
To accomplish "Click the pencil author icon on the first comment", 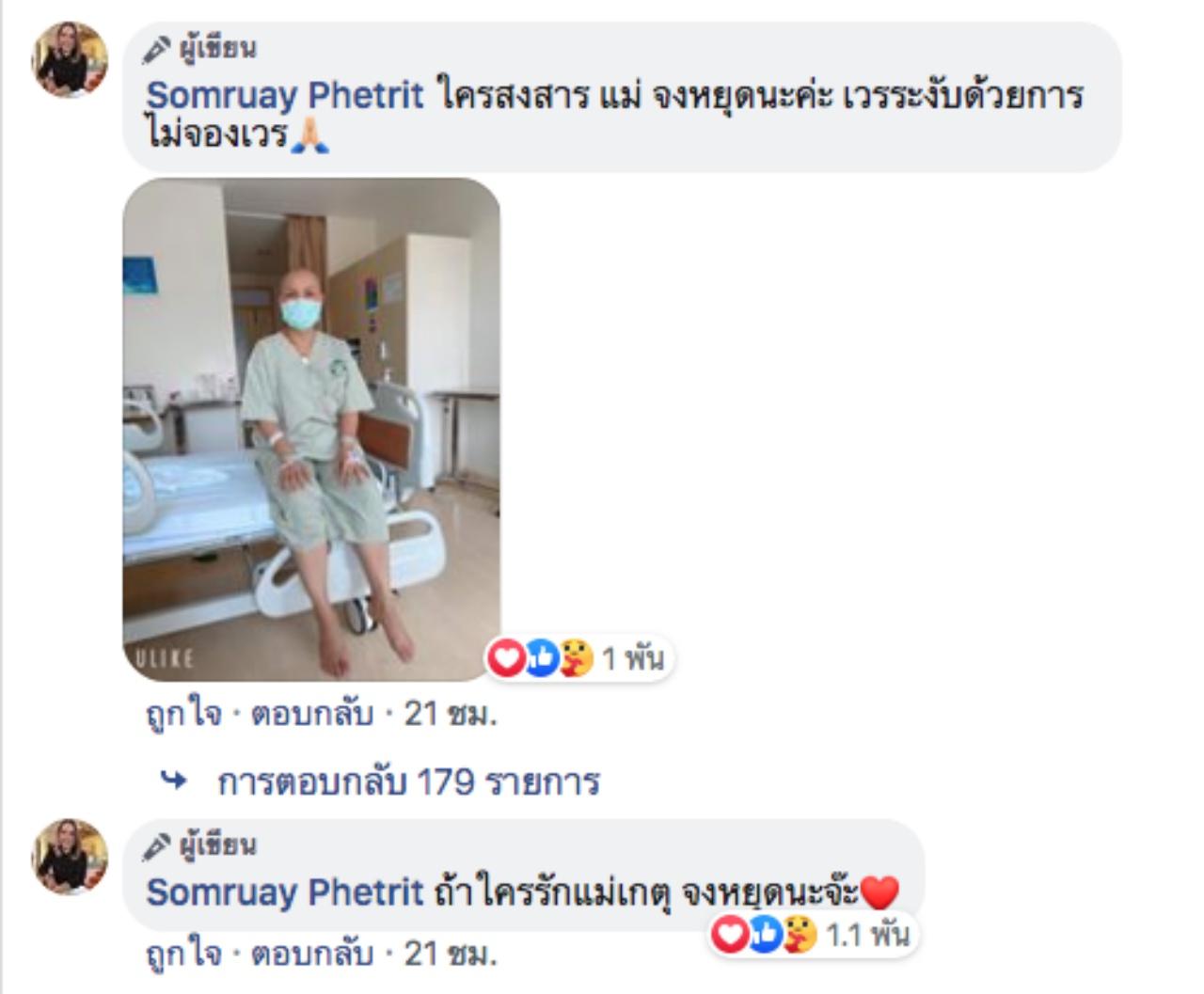I will click(x=156, y=50).
